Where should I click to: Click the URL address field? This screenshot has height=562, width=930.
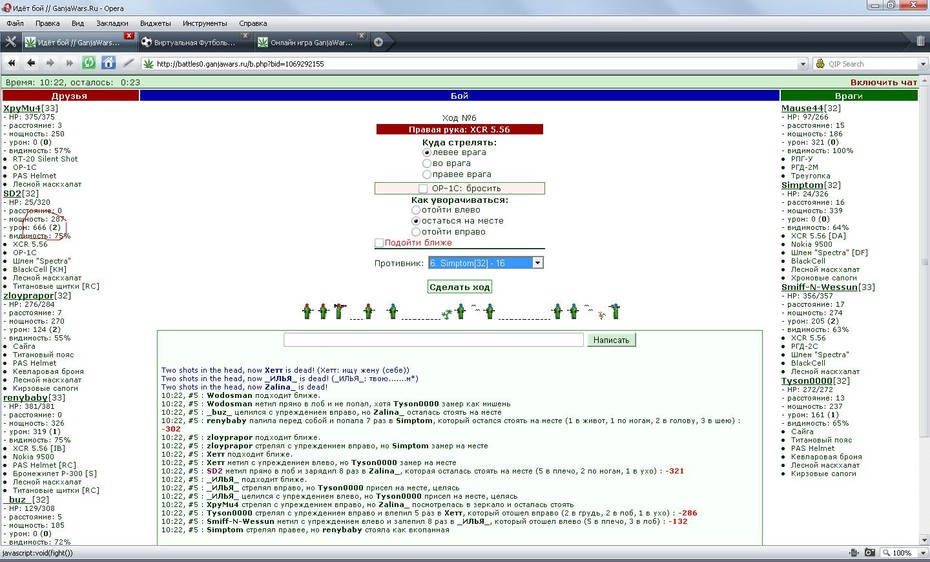click(x=476, y=63)
